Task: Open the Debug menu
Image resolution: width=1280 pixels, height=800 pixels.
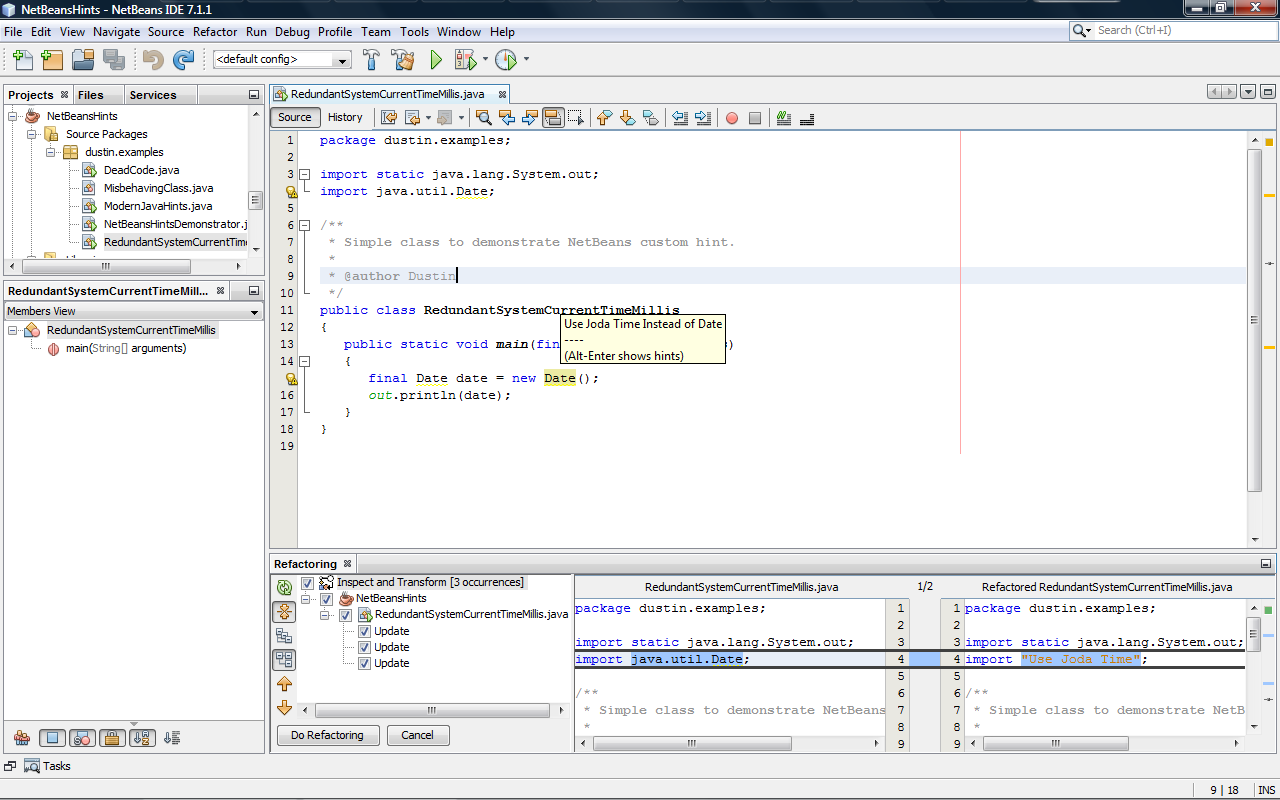Action: 292,32
